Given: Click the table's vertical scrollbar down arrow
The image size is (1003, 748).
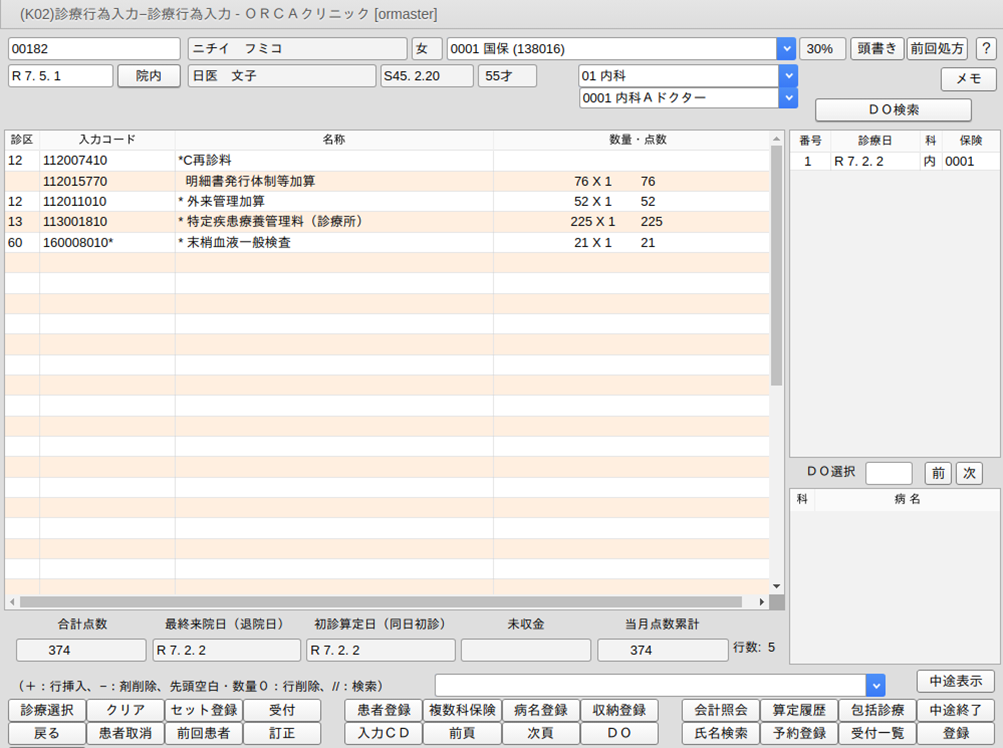Looking at the screenshot, I should point(776,586).
